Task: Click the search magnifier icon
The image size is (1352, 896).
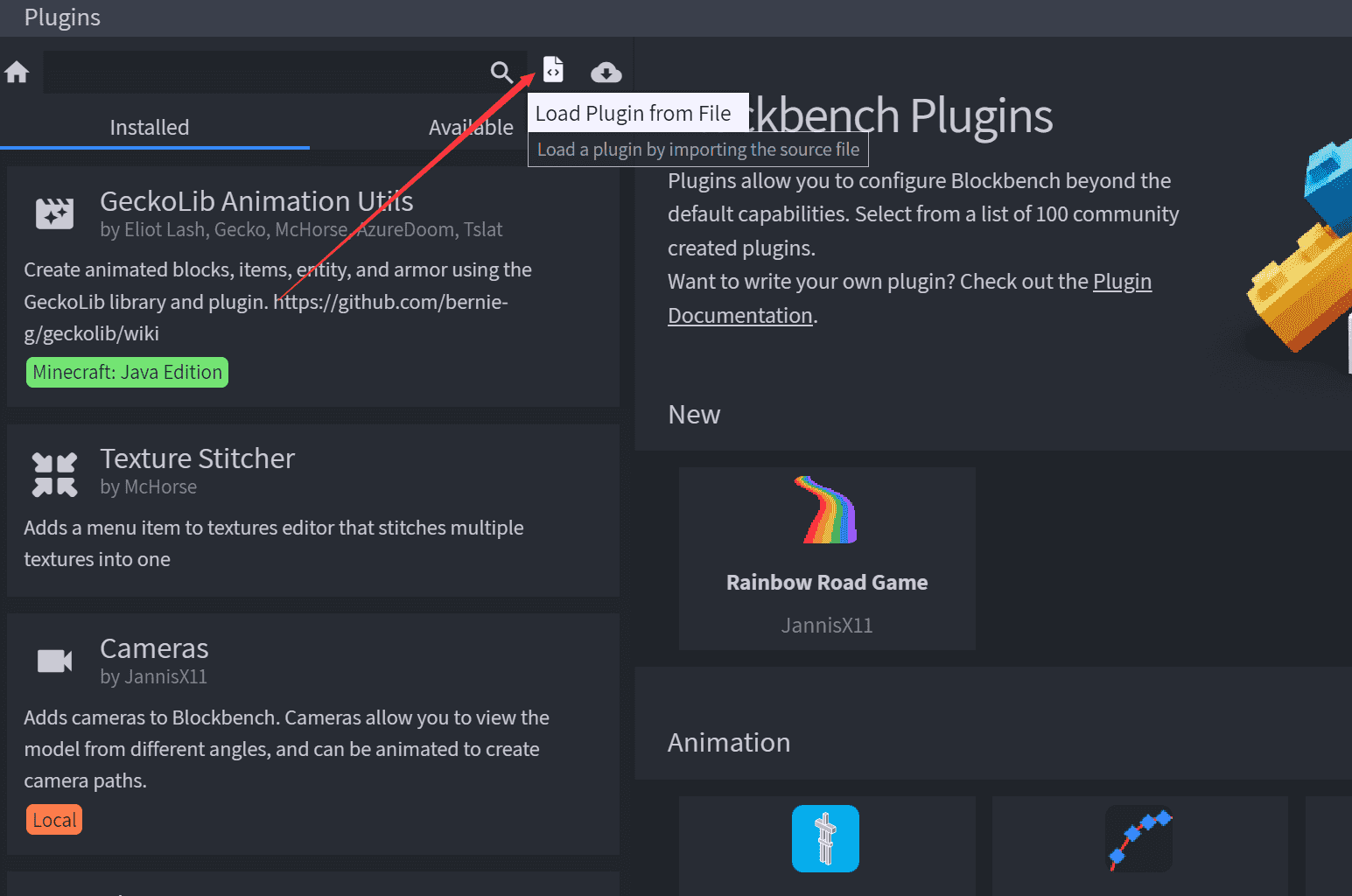Action: 501,72
